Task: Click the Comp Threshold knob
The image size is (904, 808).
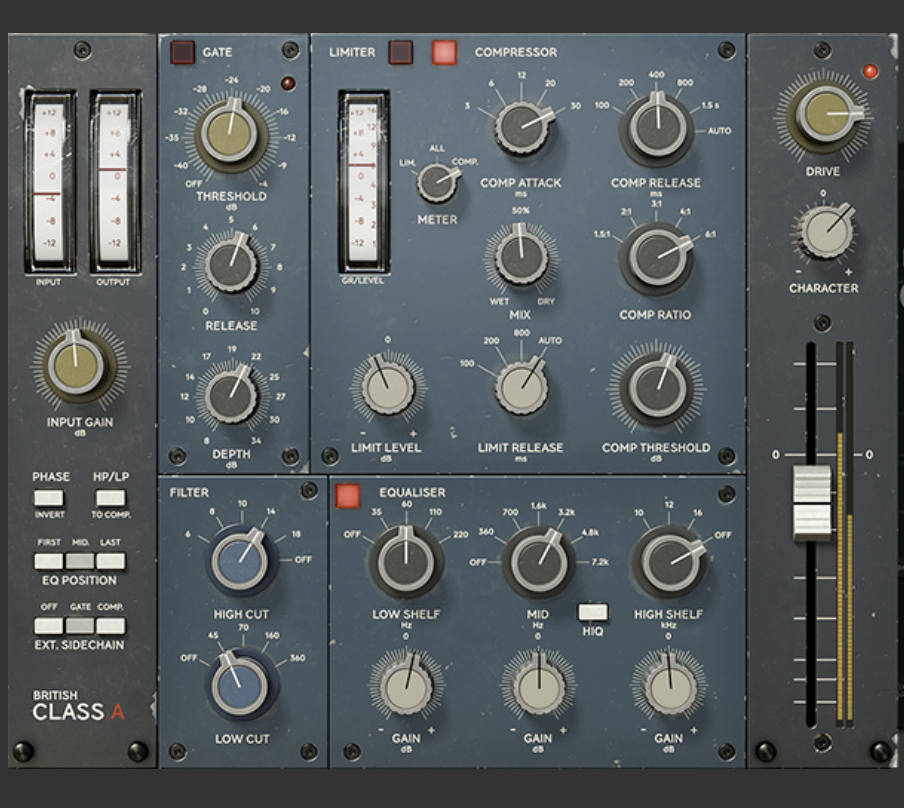Action: coord(657,389)
